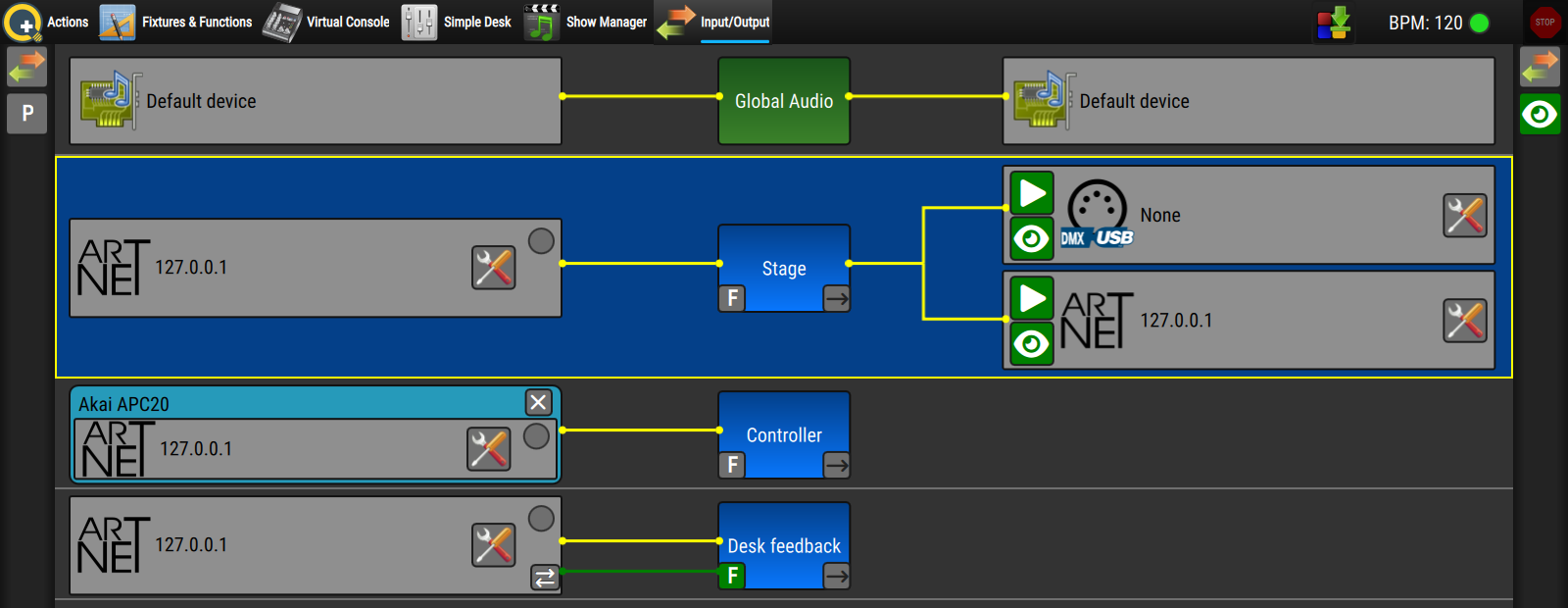Viewport: 1568px width, 608px height.
Task: Toggle Desk feedback passthrough arrow
Action: pyautogui.click(x=836, y=576)
